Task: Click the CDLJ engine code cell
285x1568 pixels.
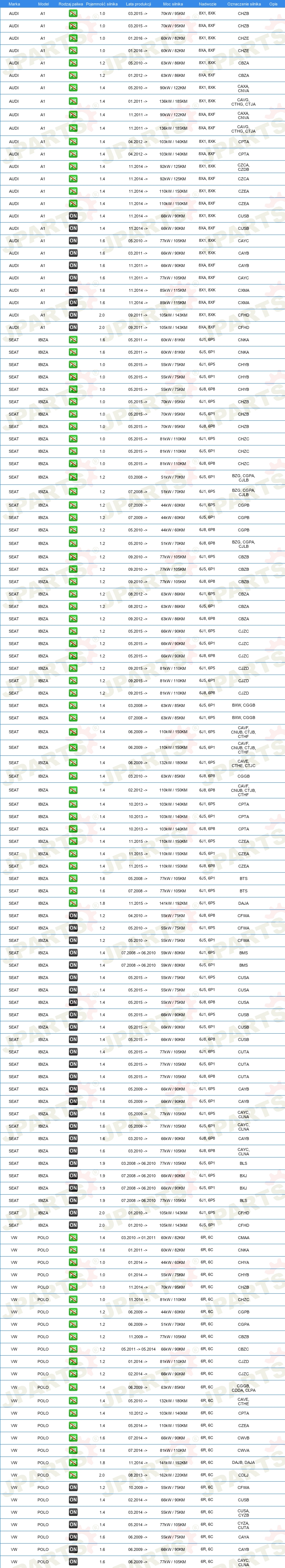Action: [x=243, y=1475]
